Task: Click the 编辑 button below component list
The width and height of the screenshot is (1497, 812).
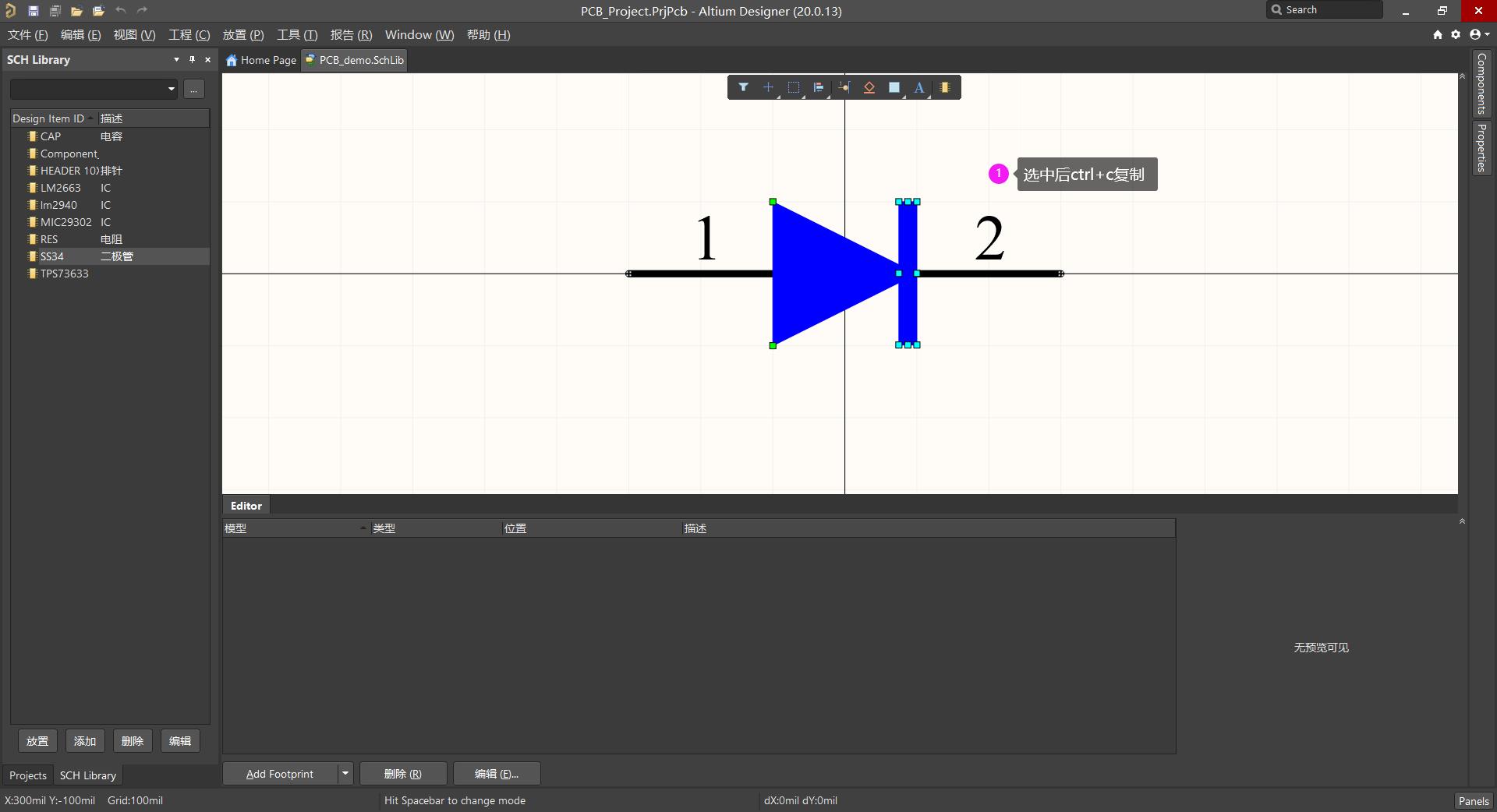Action: click(x=180, y=741)
